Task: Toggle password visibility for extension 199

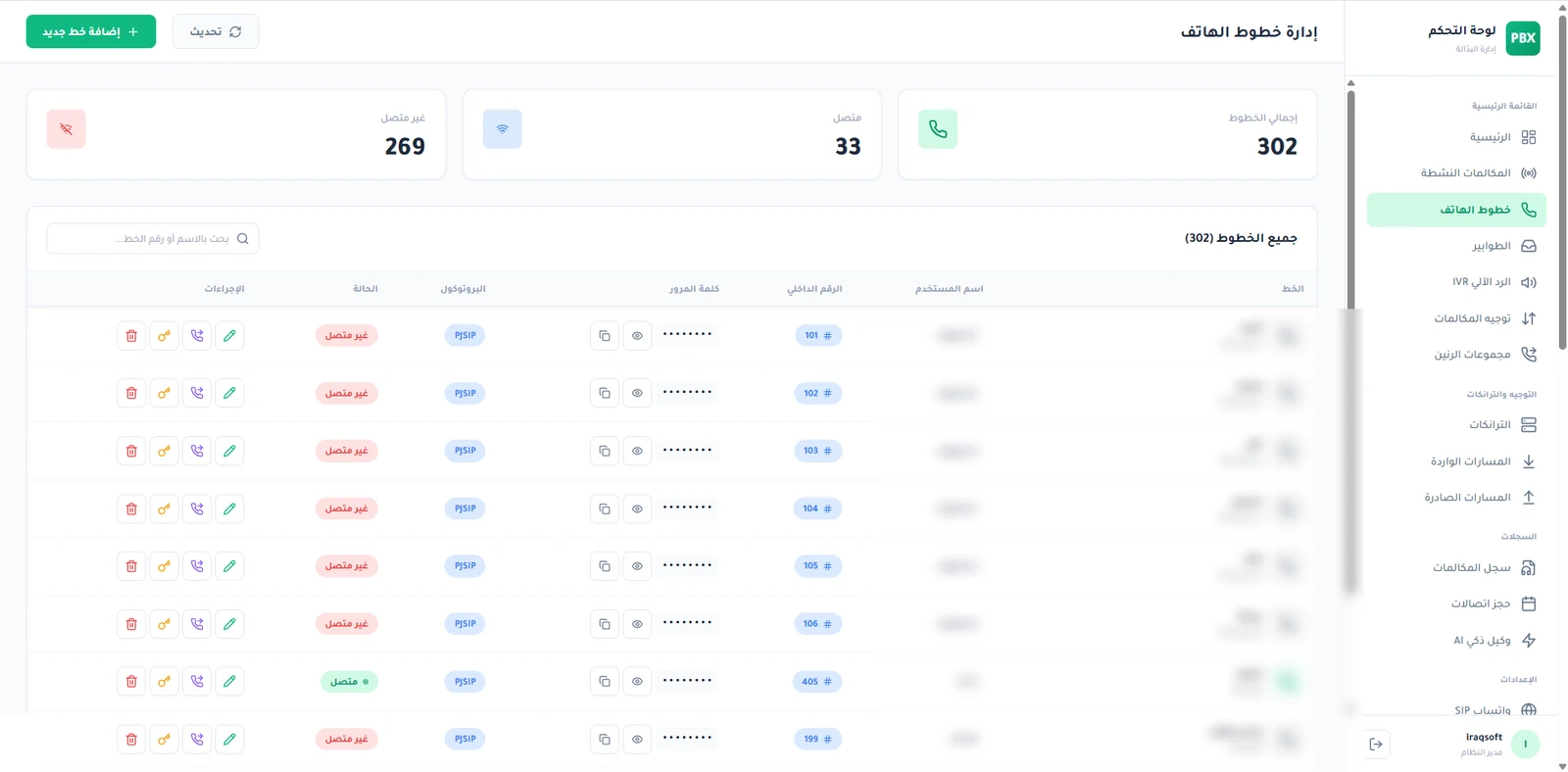Action: tap(637, 740)
